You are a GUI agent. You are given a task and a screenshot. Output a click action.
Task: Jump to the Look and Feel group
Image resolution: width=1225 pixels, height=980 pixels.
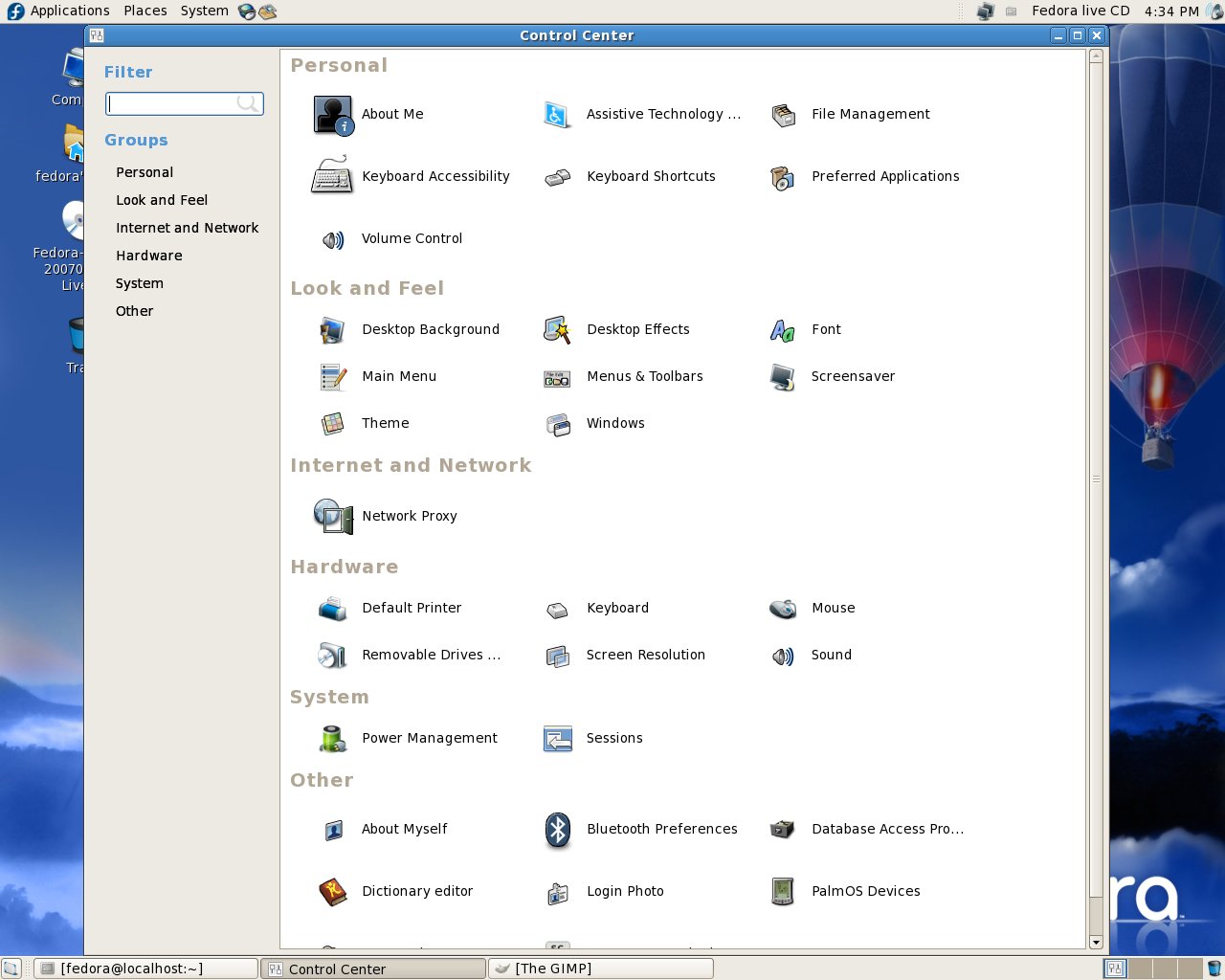(x=162, y=201)
